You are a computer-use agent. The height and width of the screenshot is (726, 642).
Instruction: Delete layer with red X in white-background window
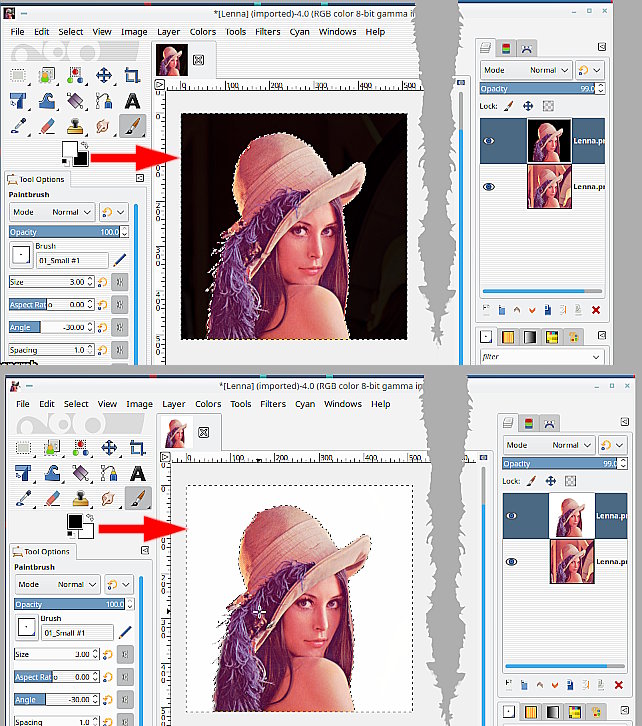[x=618, y=685]
